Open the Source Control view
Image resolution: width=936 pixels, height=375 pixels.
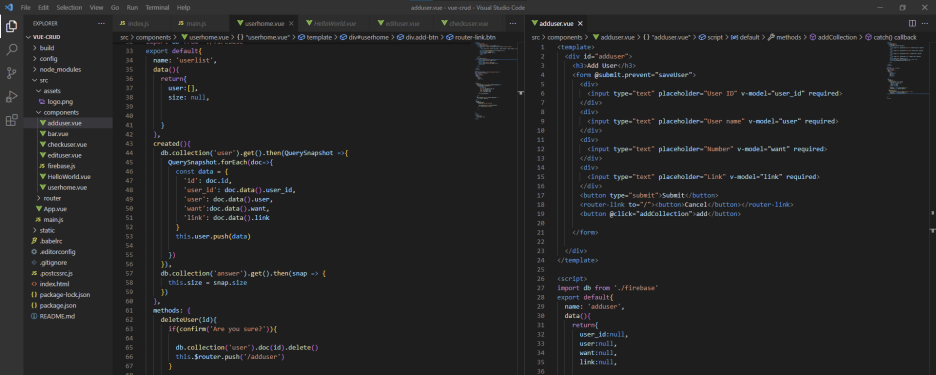pos(11,73)
